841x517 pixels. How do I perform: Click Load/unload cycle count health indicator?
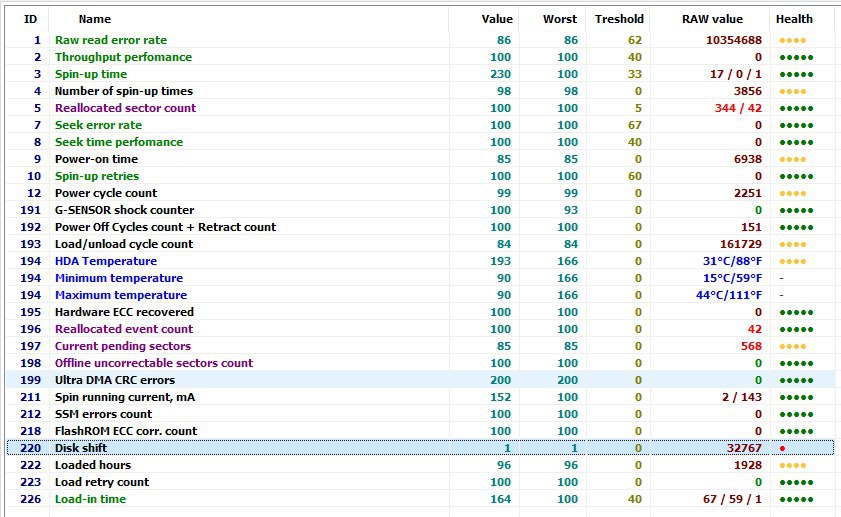coord(793,244)
